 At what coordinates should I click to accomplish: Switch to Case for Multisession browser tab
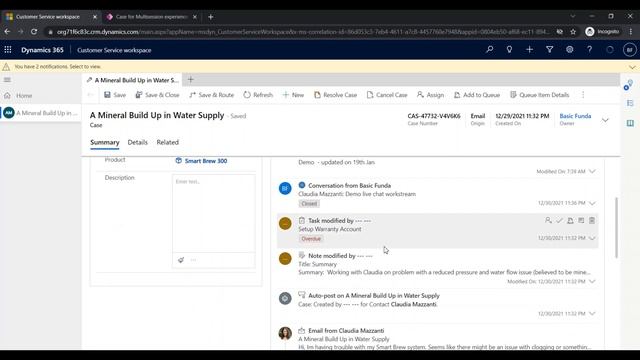150,17
